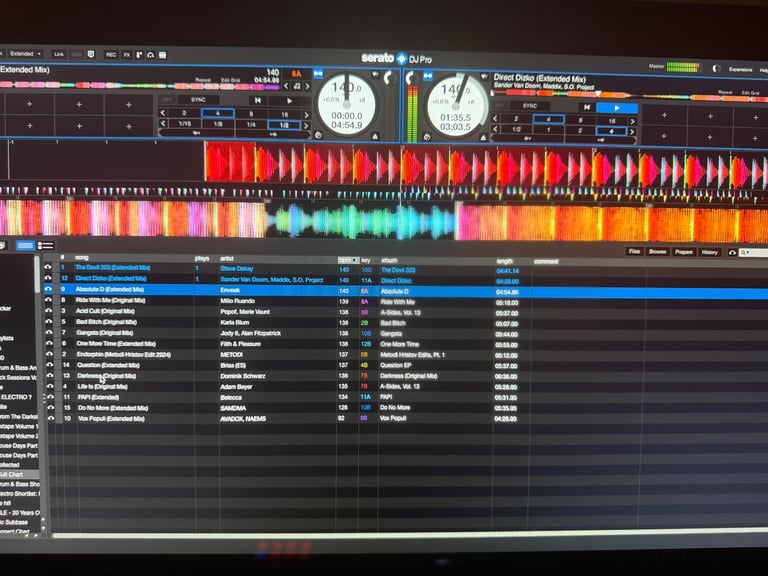Sort library by bpm column header

tap(348, 260)
